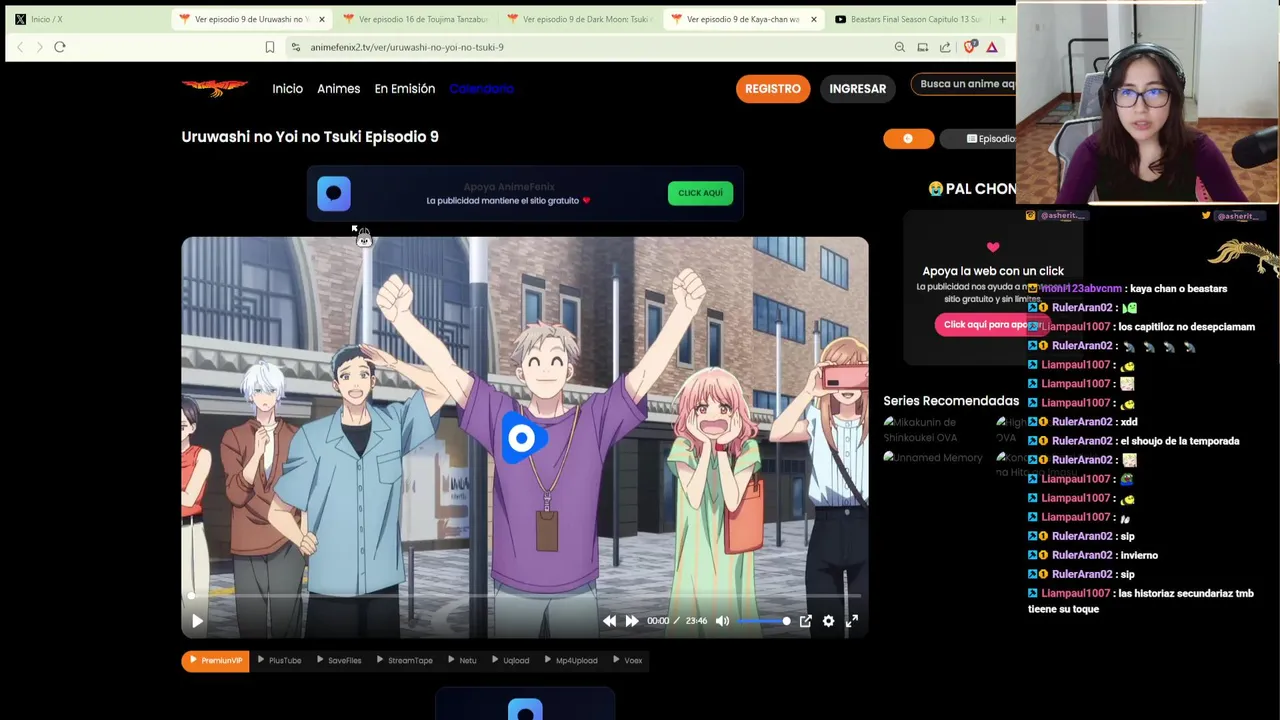This screenshot has width=1280, height=720.
Task: Play the video using the play button
Action: tap(197, 621)
